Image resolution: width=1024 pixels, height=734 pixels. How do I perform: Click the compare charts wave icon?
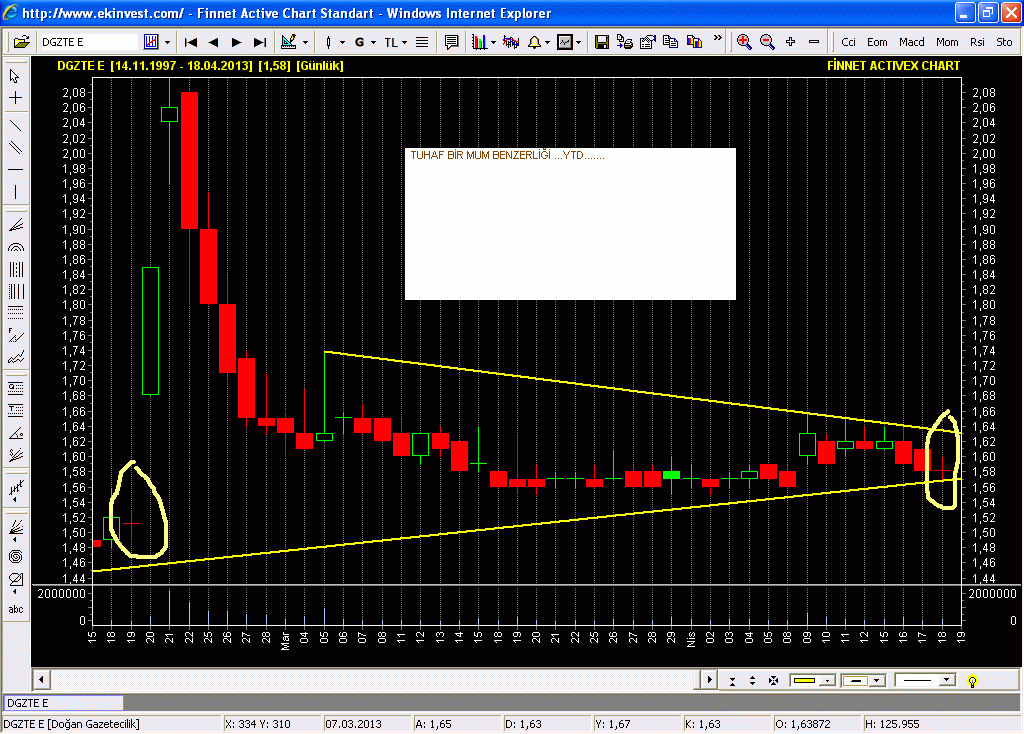(x=511, y=42)
